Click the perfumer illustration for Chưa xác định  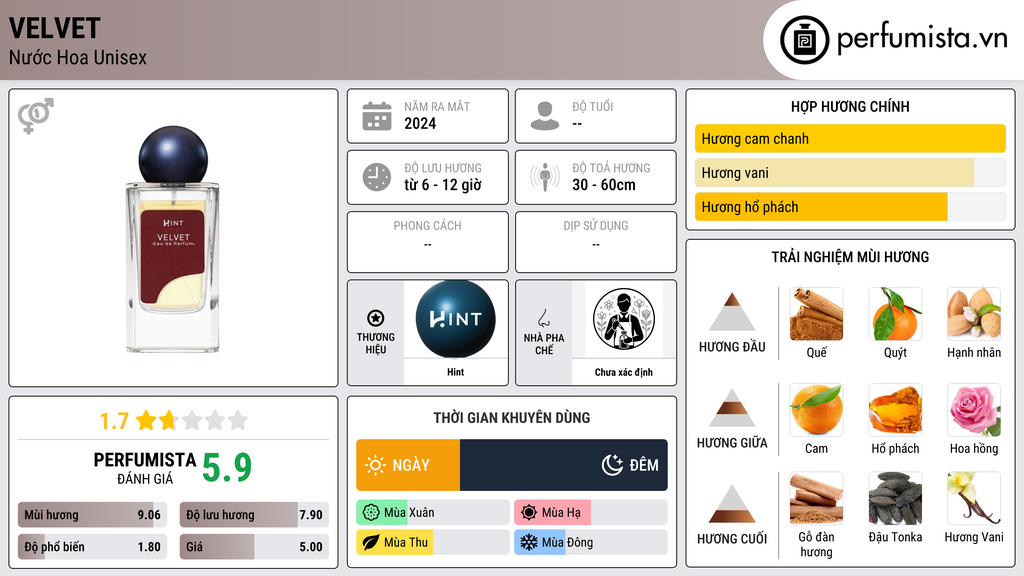click(624, 319)
